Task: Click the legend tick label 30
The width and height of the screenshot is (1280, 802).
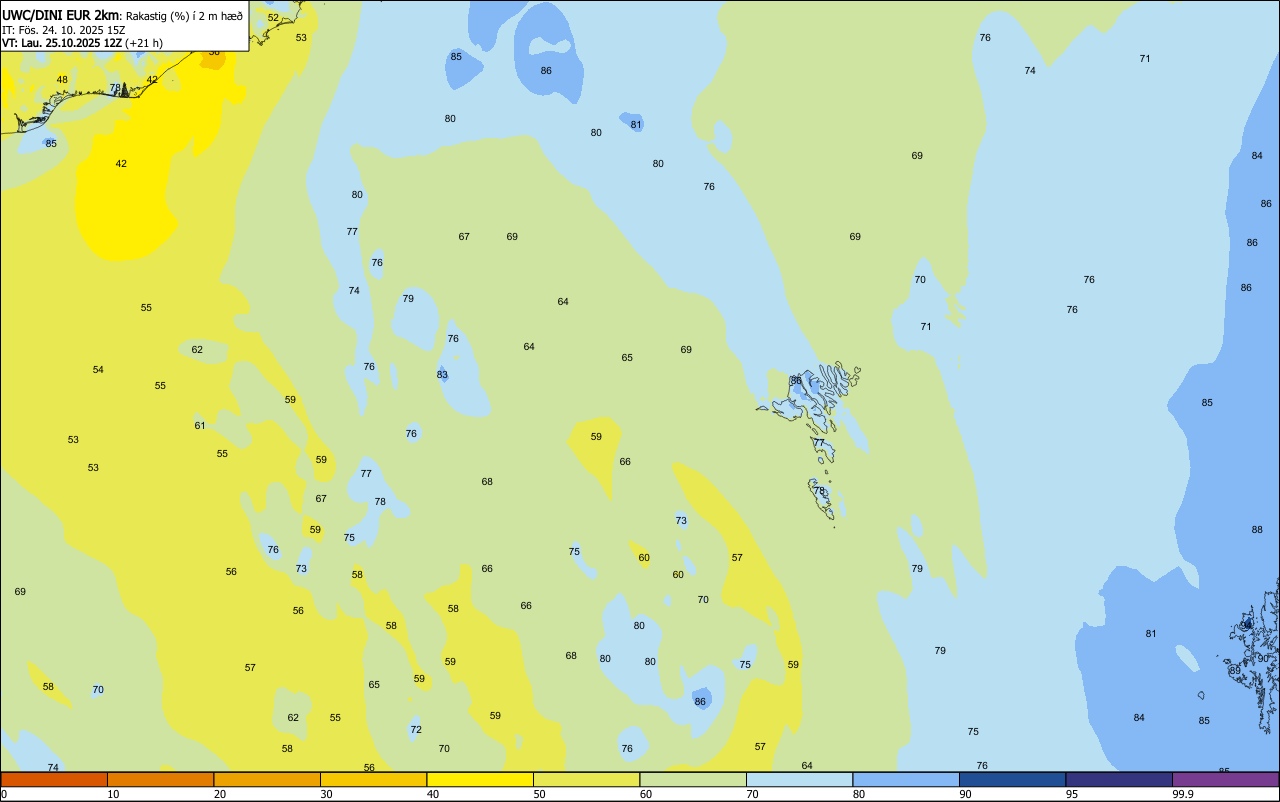Action: pos(326,794)
